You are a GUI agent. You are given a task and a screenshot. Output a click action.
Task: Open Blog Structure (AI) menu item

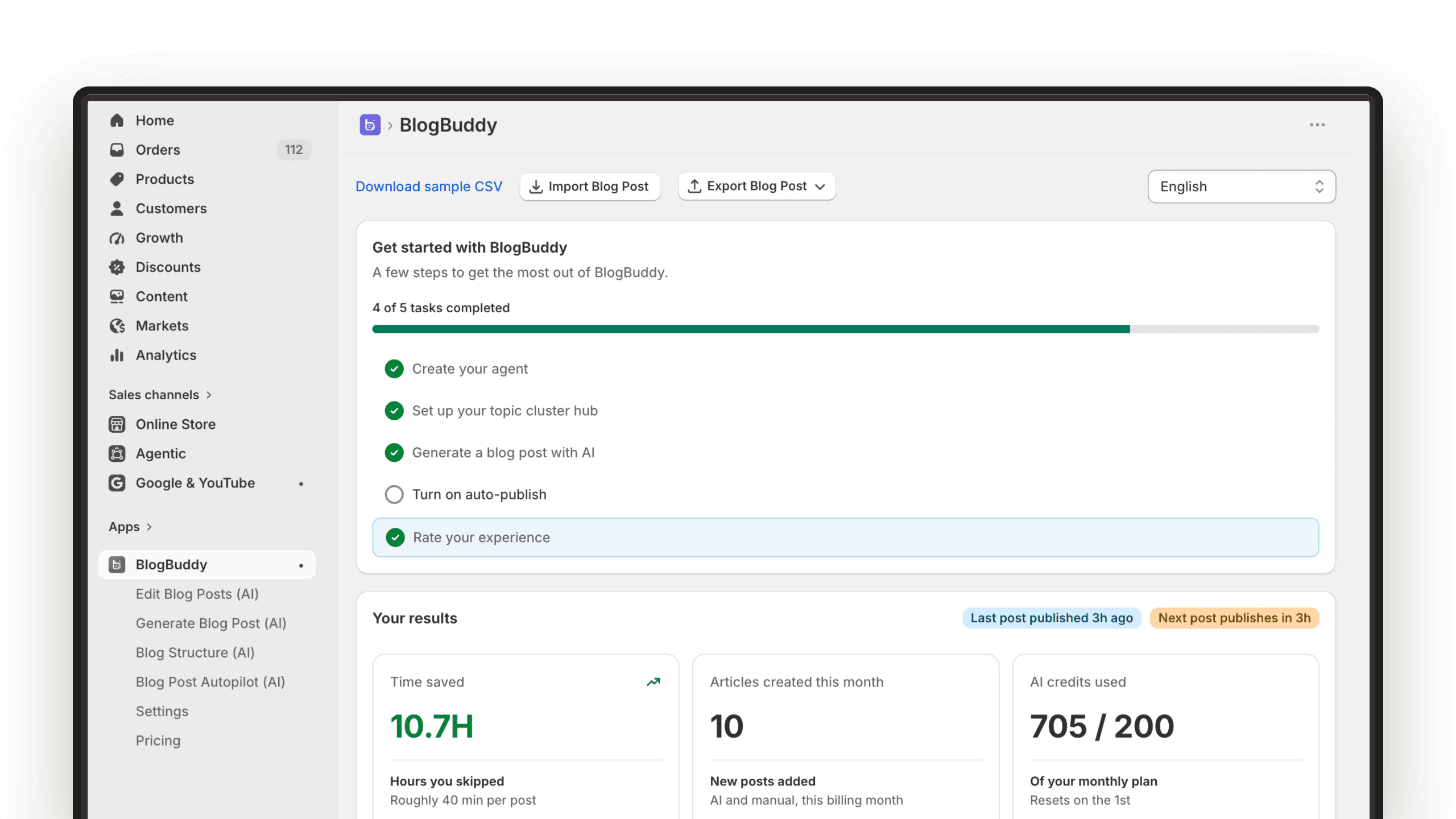(195, 652)
